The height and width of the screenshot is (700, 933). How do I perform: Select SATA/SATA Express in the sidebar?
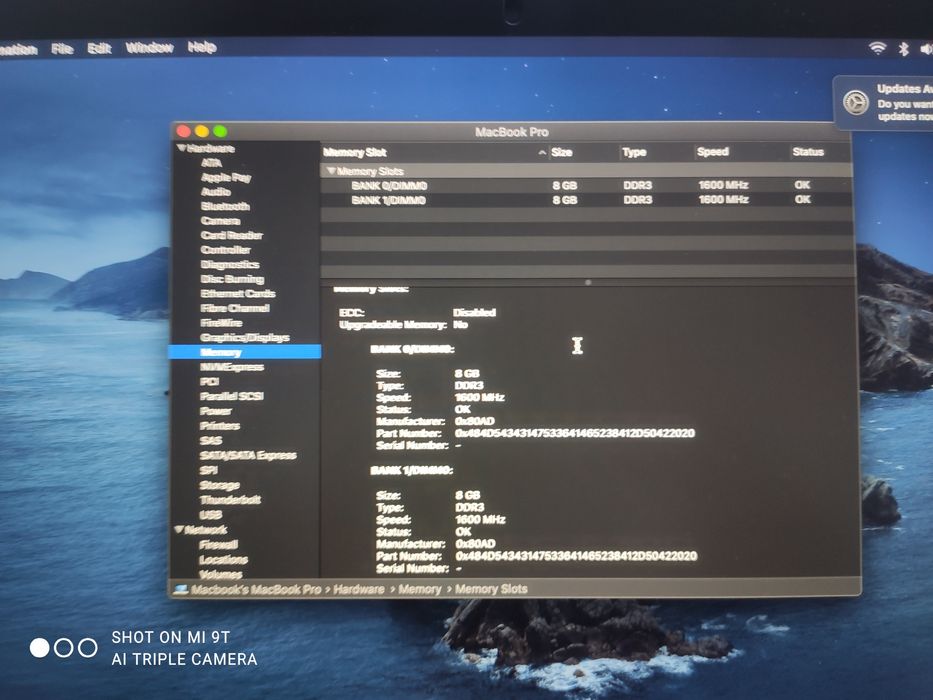[248, 455]
